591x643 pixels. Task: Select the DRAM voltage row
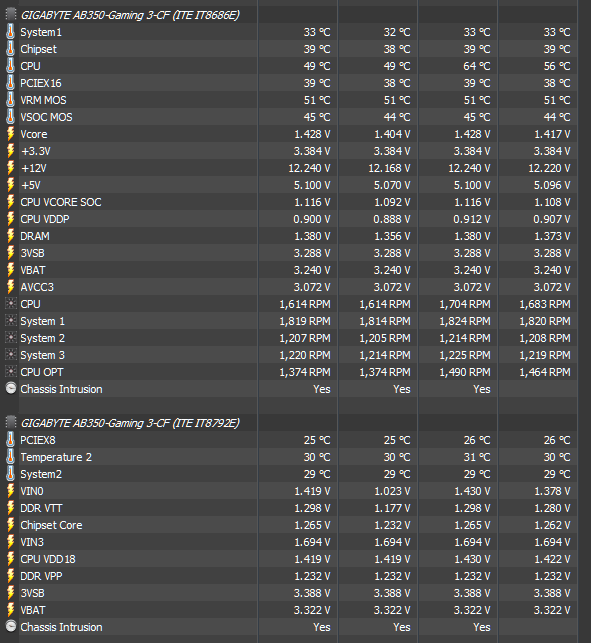pyautogui.click(x=291, y=236)
